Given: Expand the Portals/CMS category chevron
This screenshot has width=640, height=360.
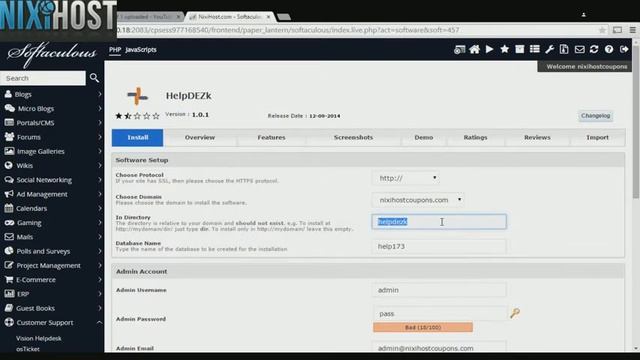Looking at the screenshot, I should [x=100, y=123].
